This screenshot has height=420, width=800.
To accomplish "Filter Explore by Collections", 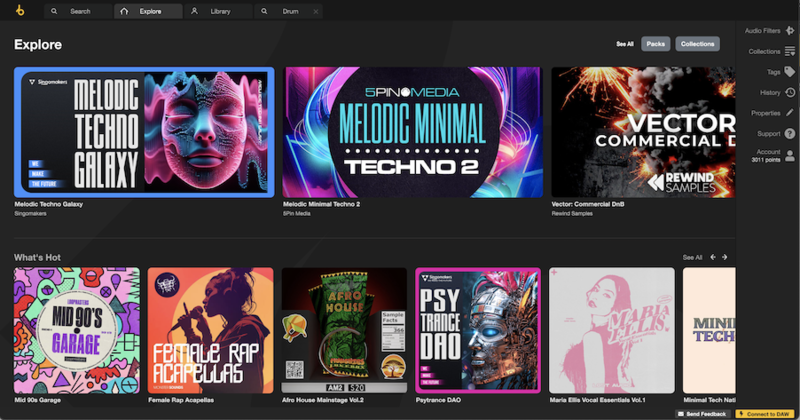I will 697,44.
